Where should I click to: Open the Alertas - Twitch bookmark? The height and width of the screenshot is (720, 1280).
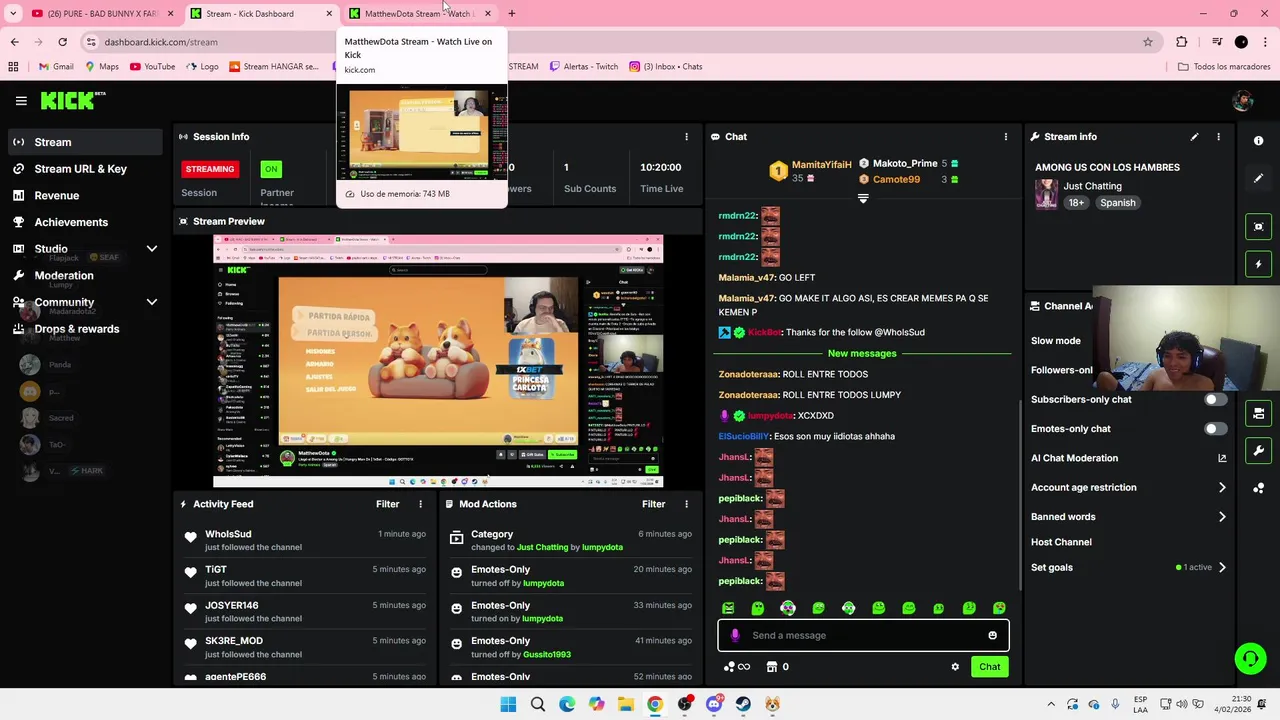[583, 67]
